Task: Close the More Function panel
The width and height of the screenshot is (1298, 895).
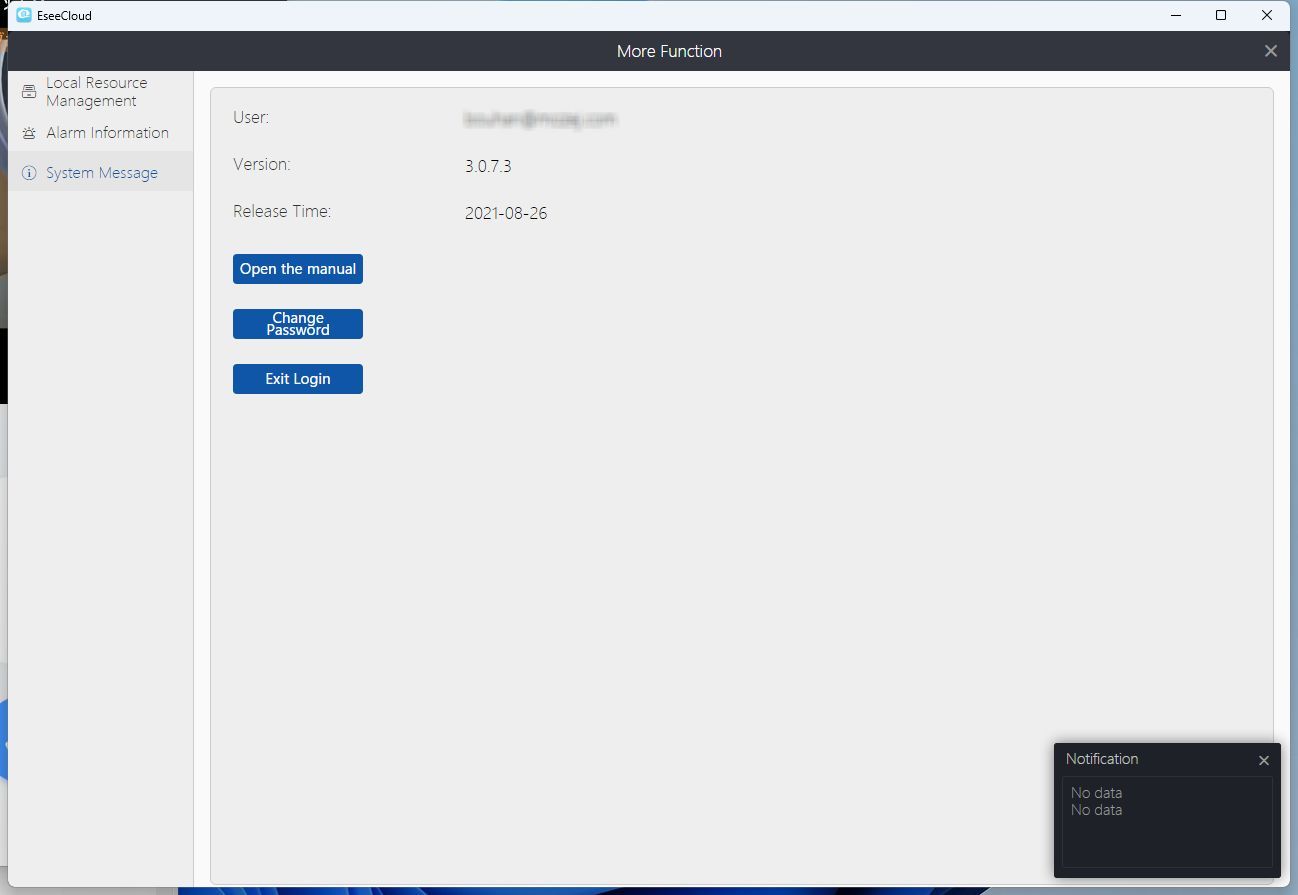Action: tap(1270, 51)
